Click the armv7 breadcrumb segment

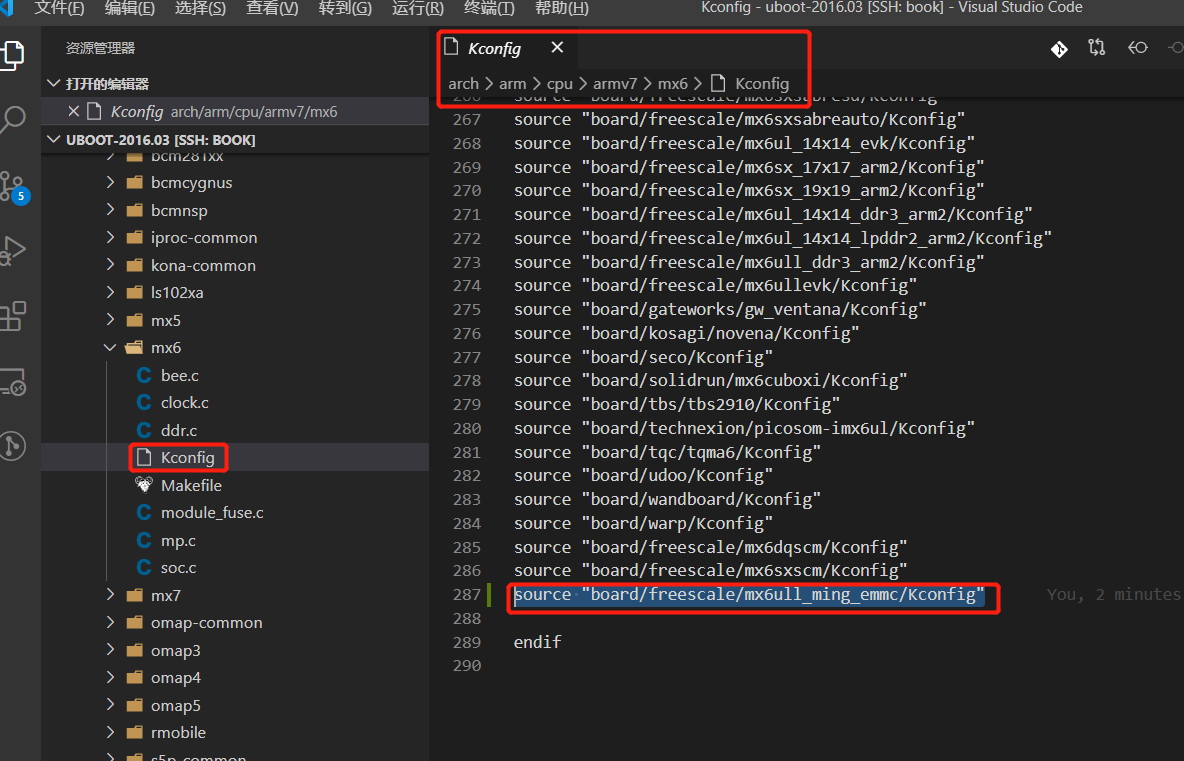tap(615, 84)
